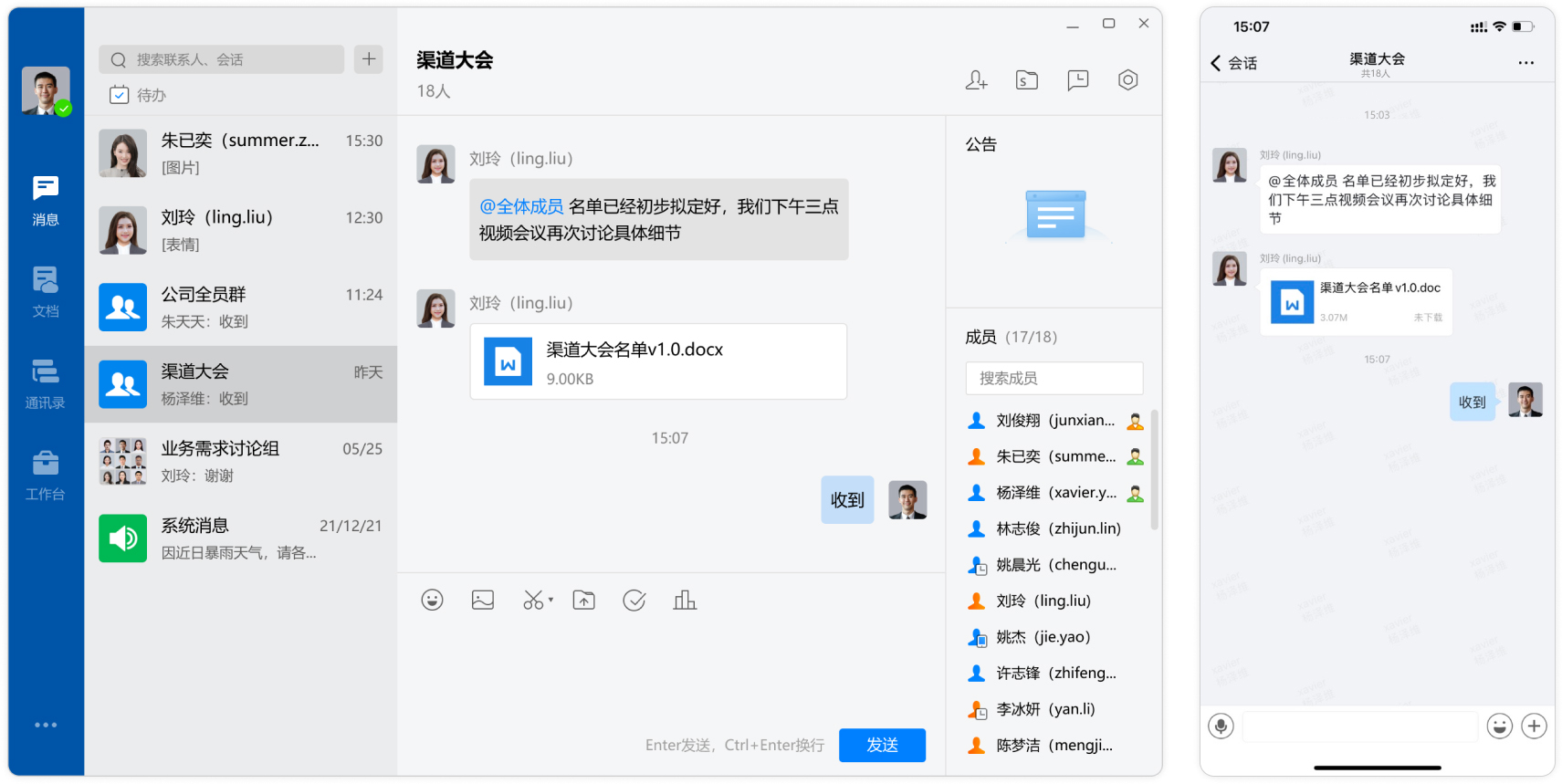Click the plus button beside search
This screenshot has height=784, width=1562.
point(369,59)
